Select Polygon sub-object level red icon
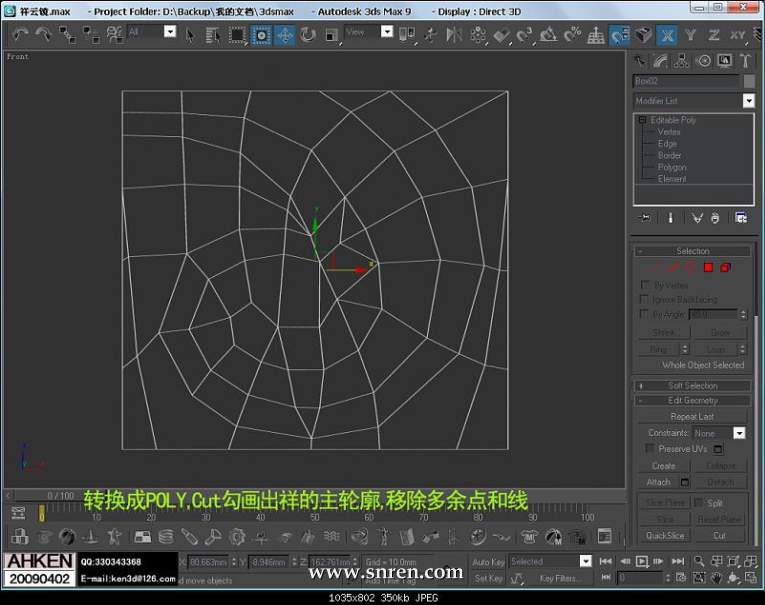Viewport: 765px width, 605px height. click(x=708, y=267)
